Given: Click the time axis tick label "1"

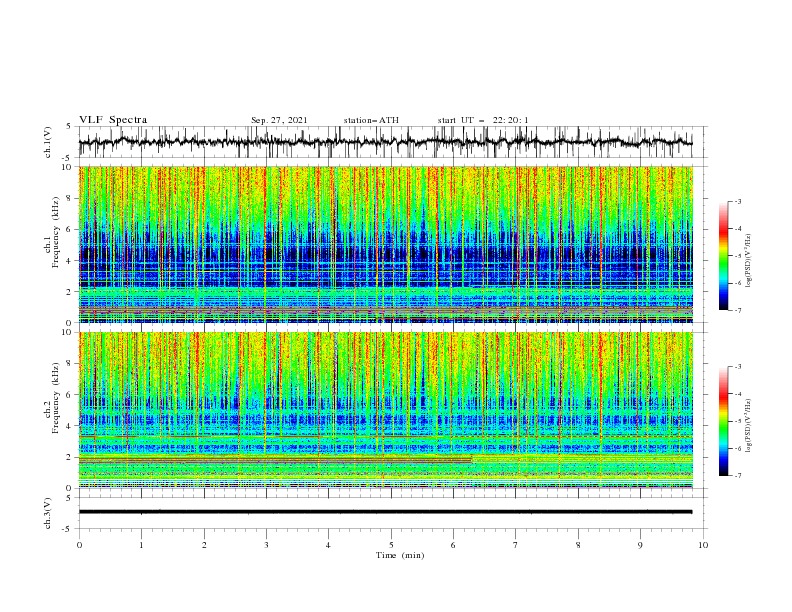Looking at the screenshot, I should point(141,545).
